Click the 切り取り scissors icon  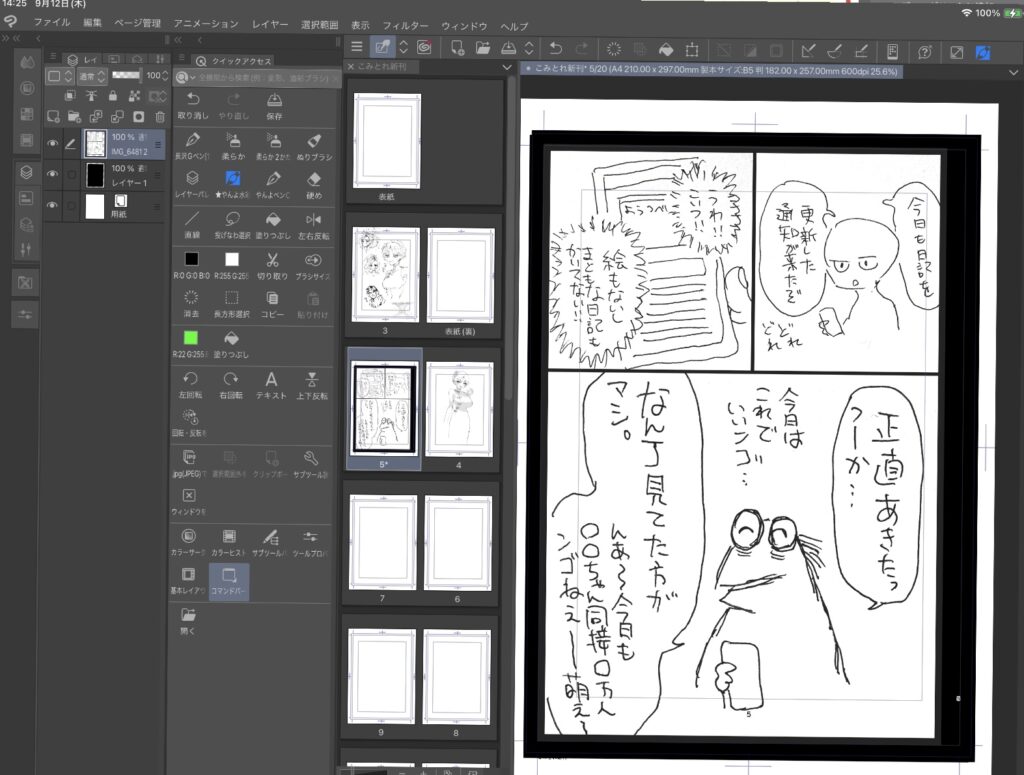pos(271,259)
